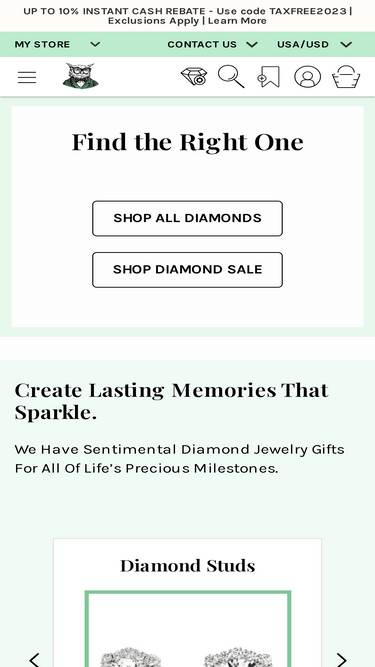Expand the My Store dropdown
Image resolution: width=375 pixels, height=667 pixels.
pyautogui.click(x=57, y=44)
